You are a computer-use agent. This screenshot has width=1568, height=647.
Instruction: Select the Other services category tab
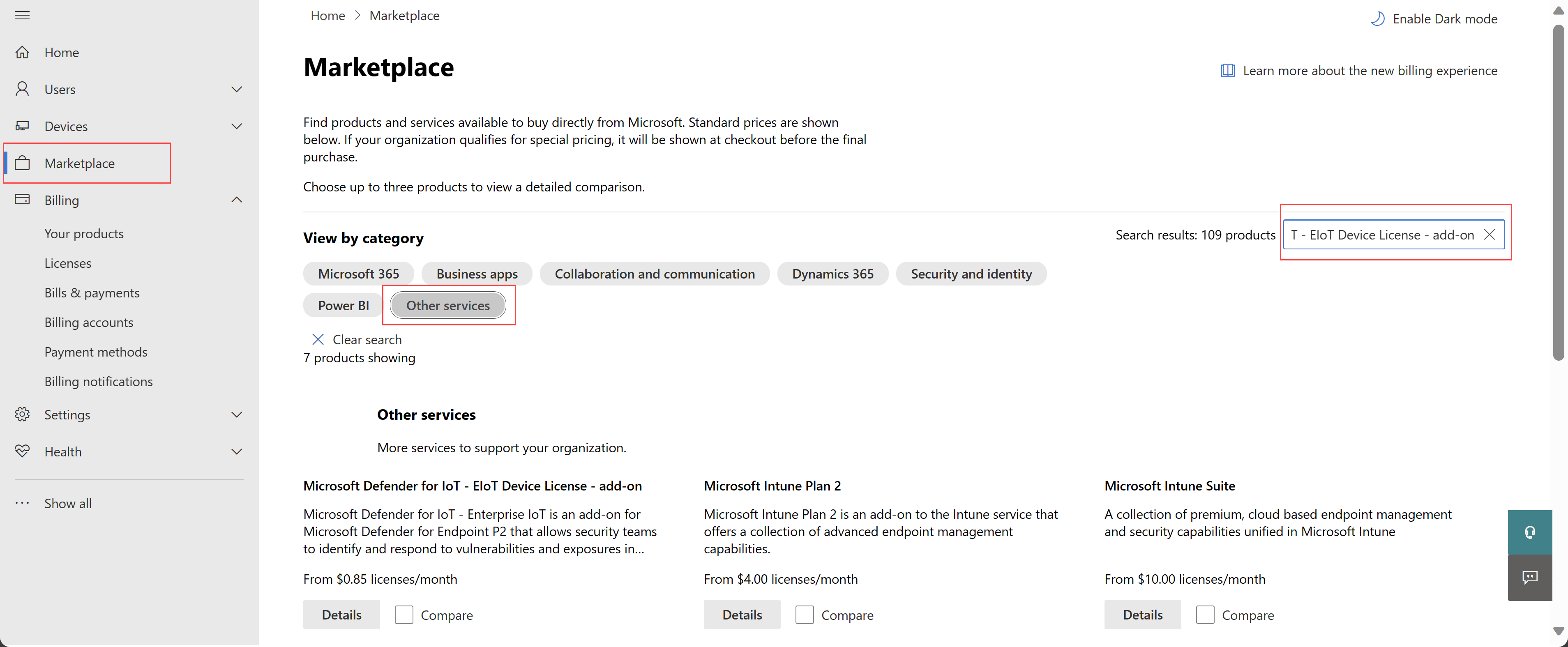point(447,305)
